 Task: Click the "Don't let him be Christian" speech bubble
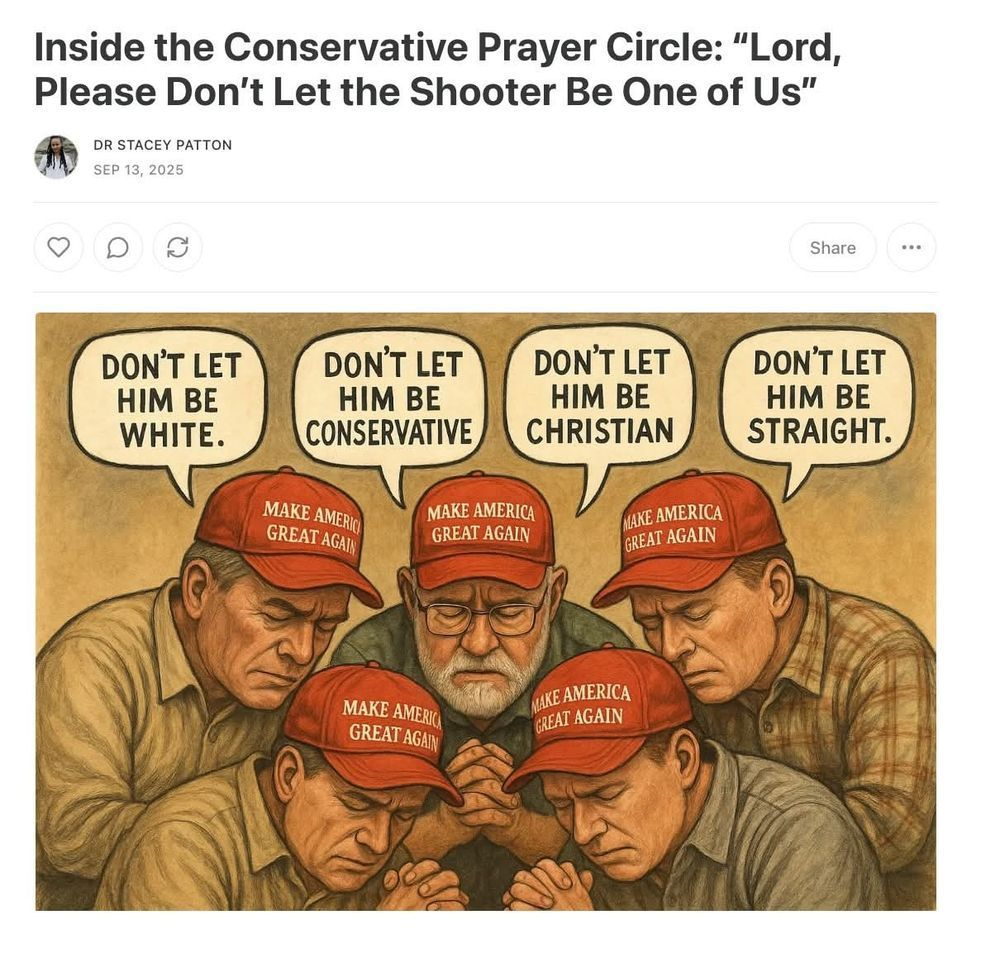tap(599, 399)
